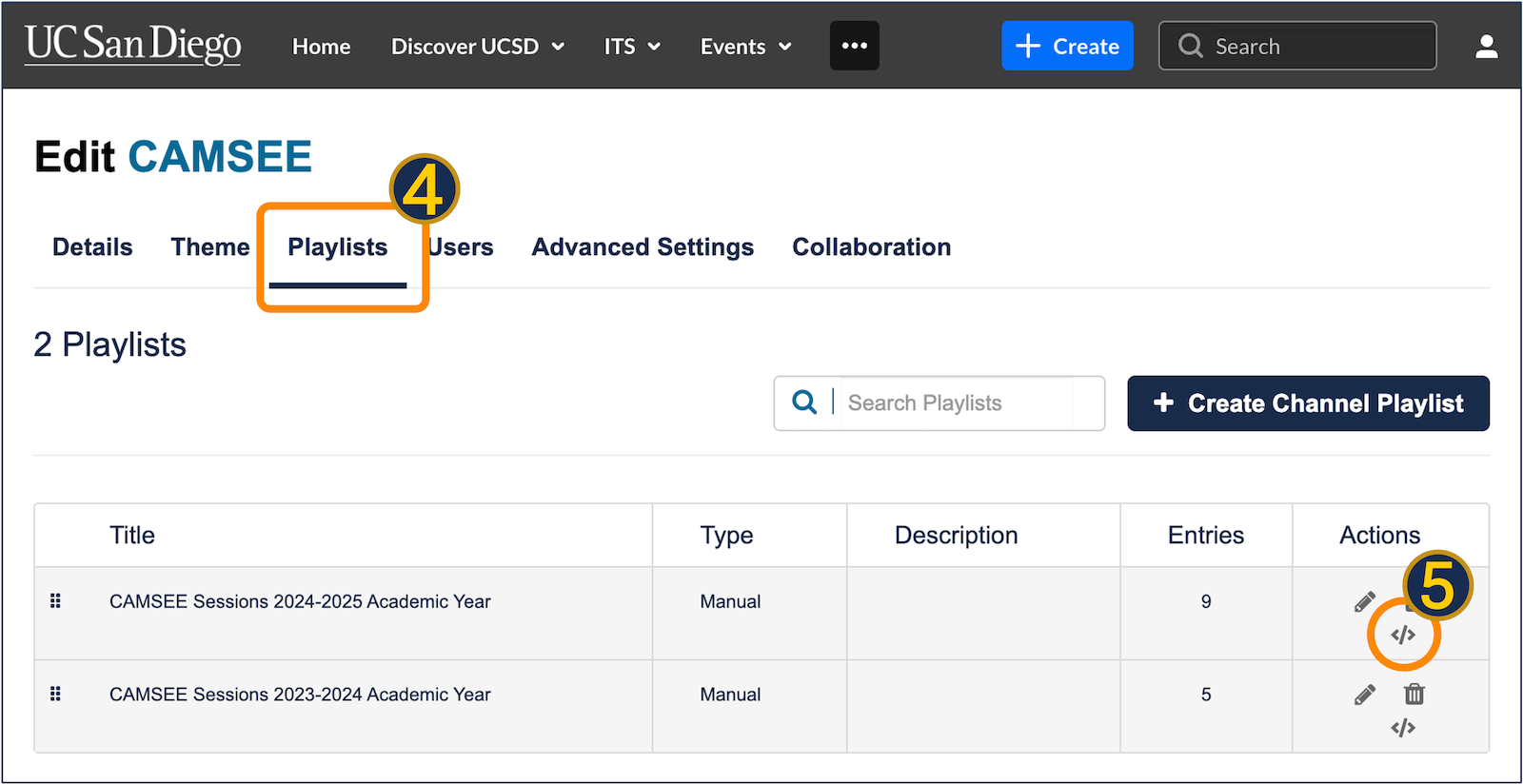Viewport: 1523px width, 784px height.
Task: Switch to the Theme tab
Action: point(209,247)
